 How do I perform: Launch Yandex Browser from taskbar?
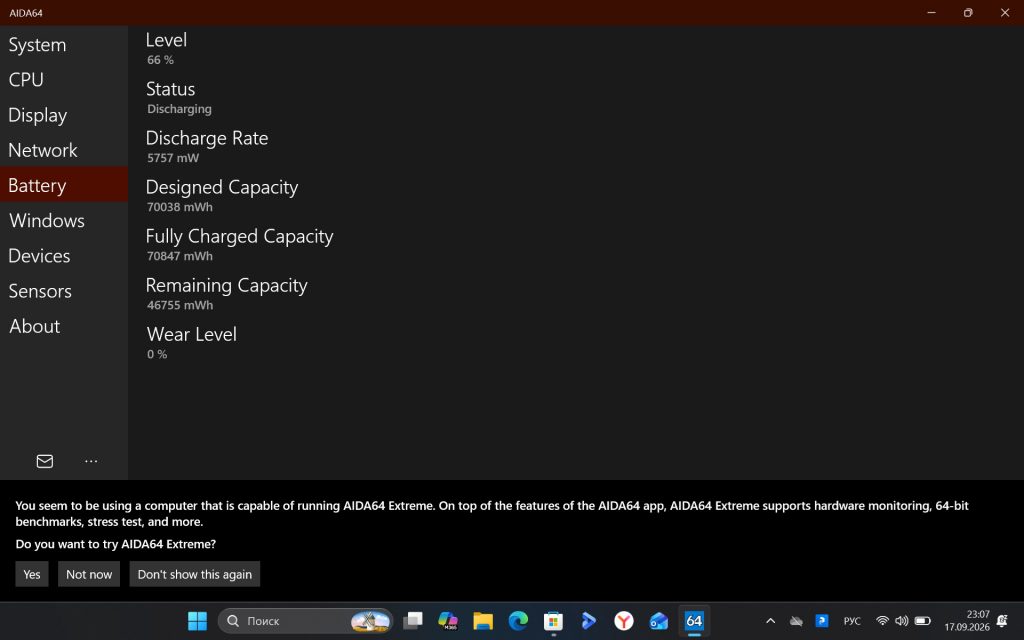click(x=624, y=620)
